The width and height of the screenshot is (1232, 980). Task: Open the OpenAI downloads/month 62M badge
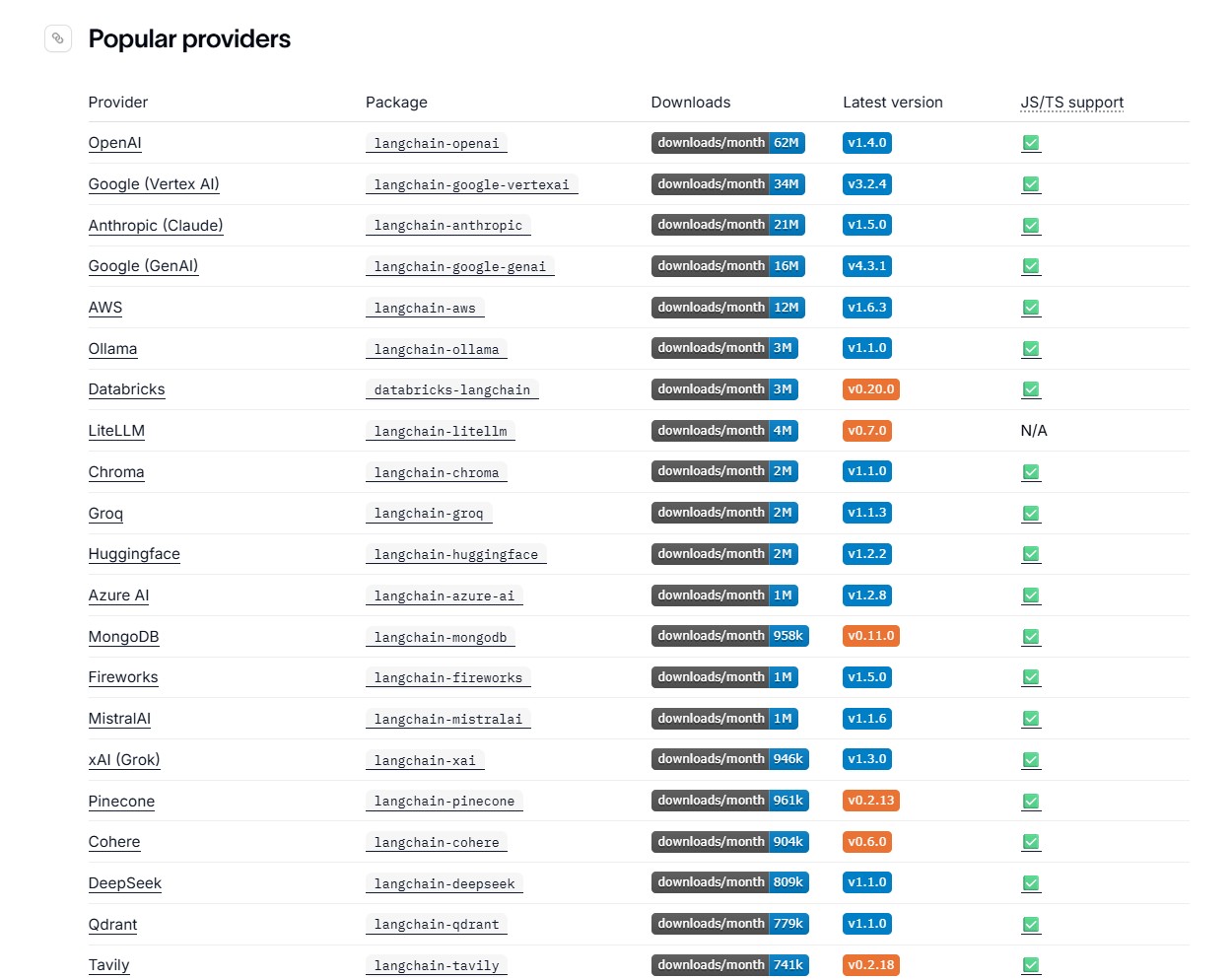727,143
